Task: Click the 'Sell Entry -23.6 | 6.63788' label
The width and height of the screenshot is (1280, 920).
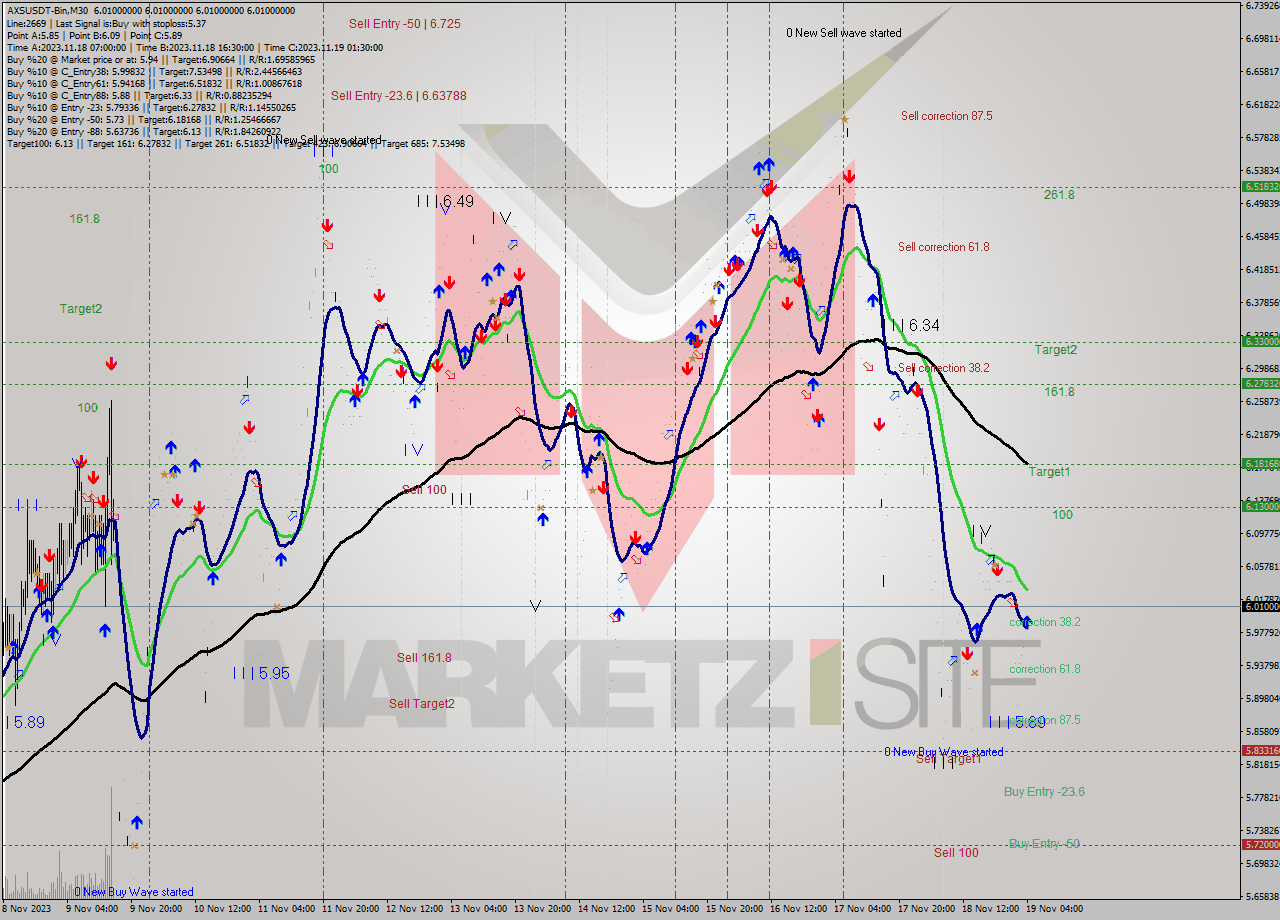Action: click(x=399, y=96)
